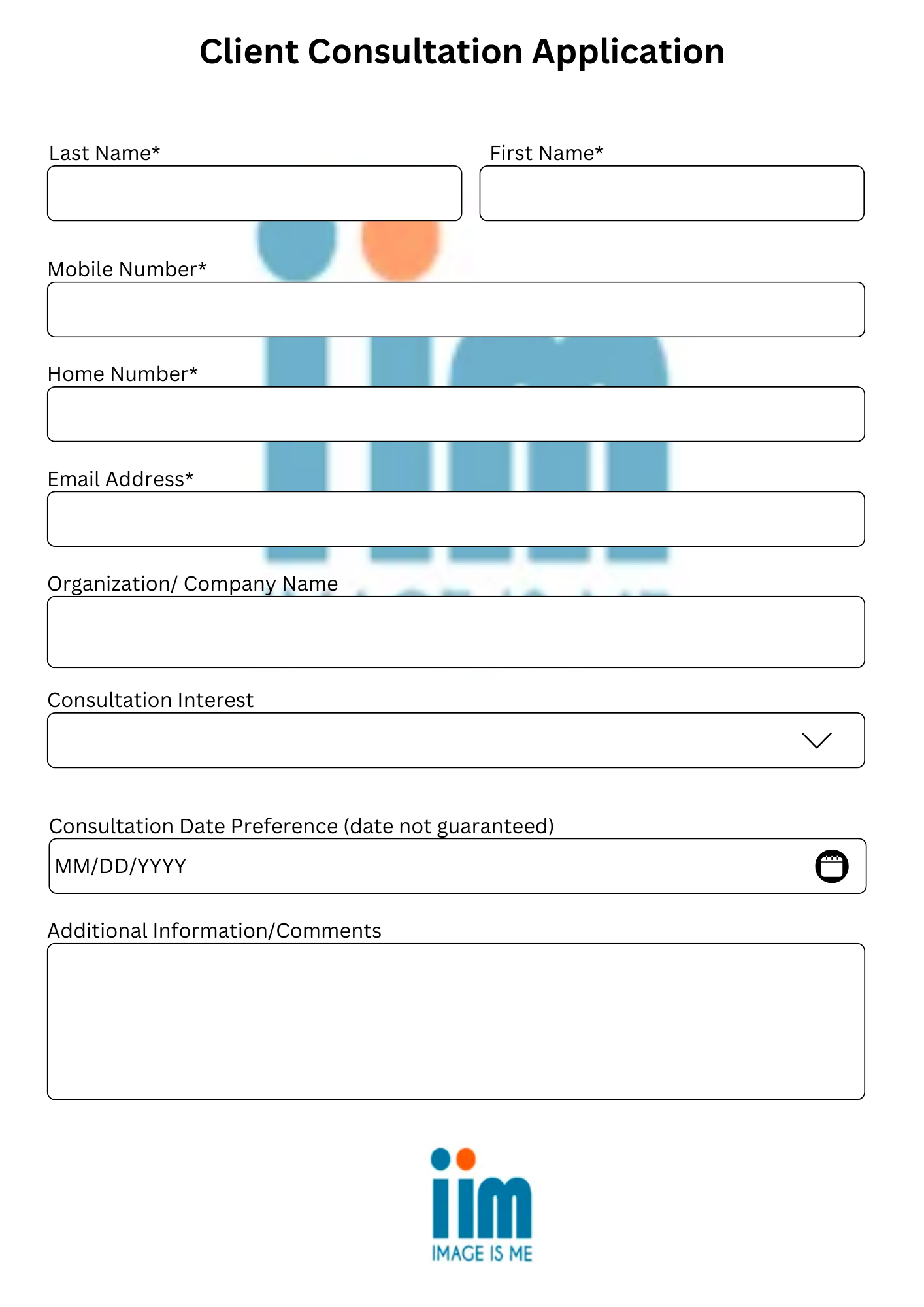Select the Mobile Number text box

point(456,310)
